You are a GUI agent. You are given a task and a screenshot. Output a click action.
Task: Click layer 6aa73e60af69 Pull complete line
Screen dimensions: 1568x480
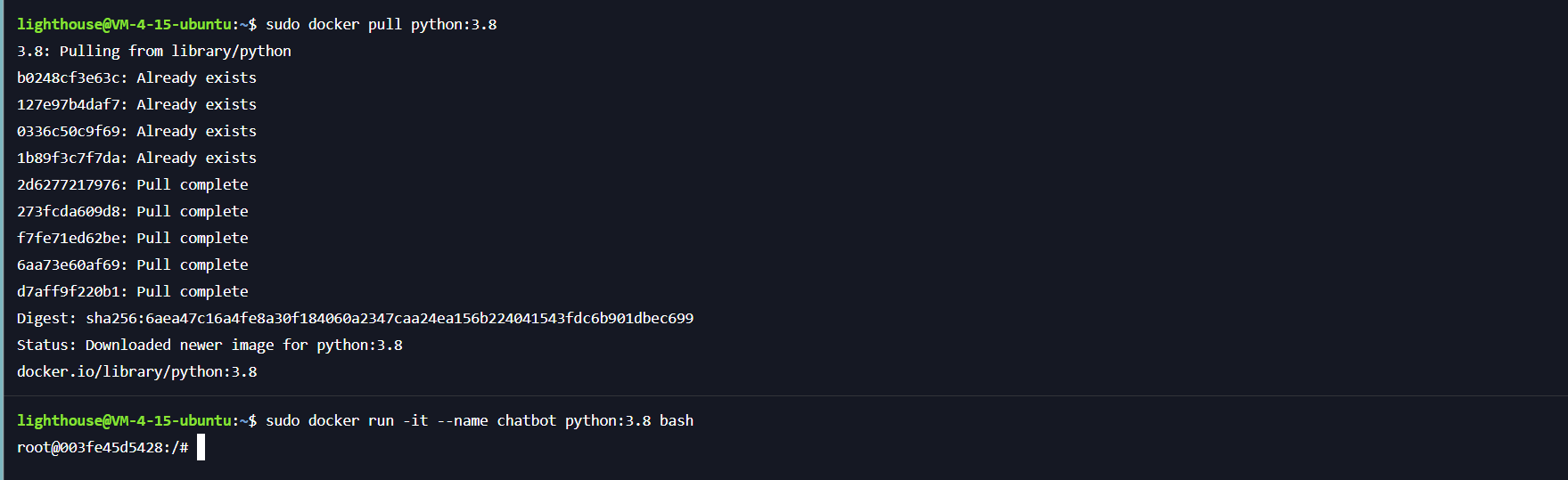(133, 265)
